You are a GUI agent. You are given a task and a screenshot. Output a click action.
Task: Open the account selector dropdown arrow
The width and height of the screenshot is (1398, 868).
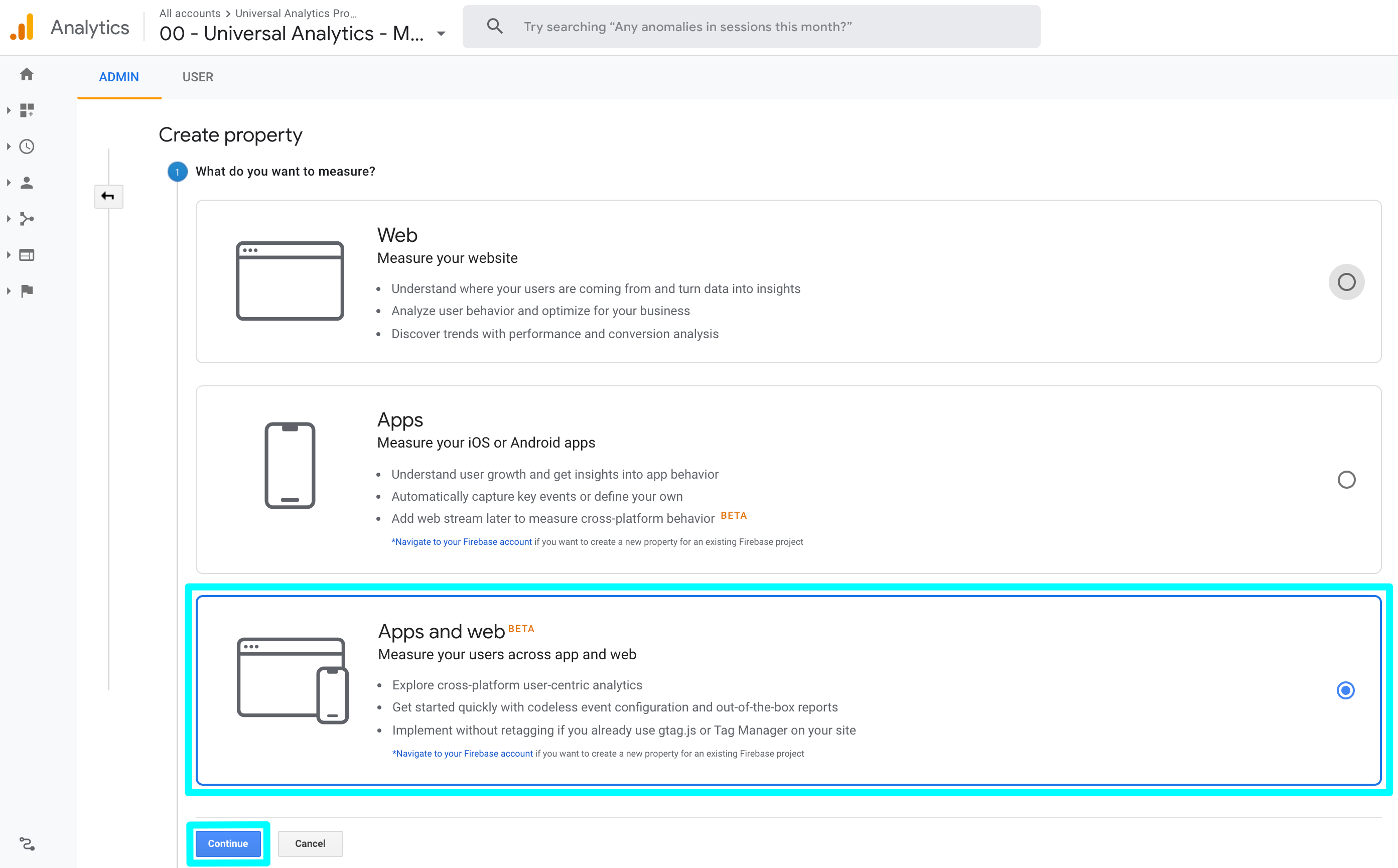click(x=441, y=34)
